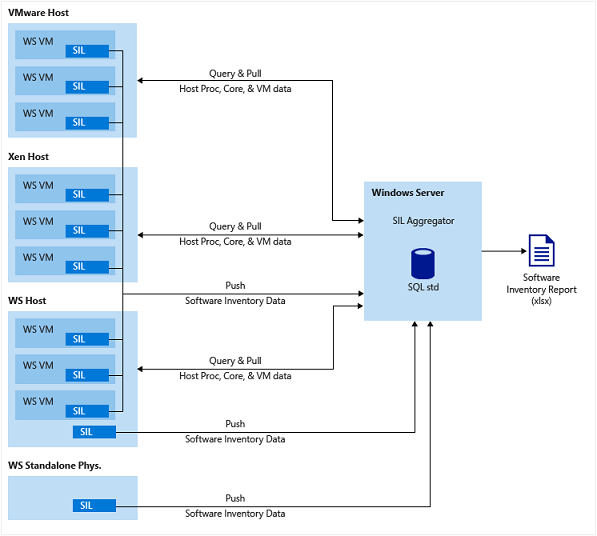Viewport: 597px width, 536px height.
Task: Click 'Push' label above the VMs-to-aggregator arrow
Action: [x=235, y=286]
